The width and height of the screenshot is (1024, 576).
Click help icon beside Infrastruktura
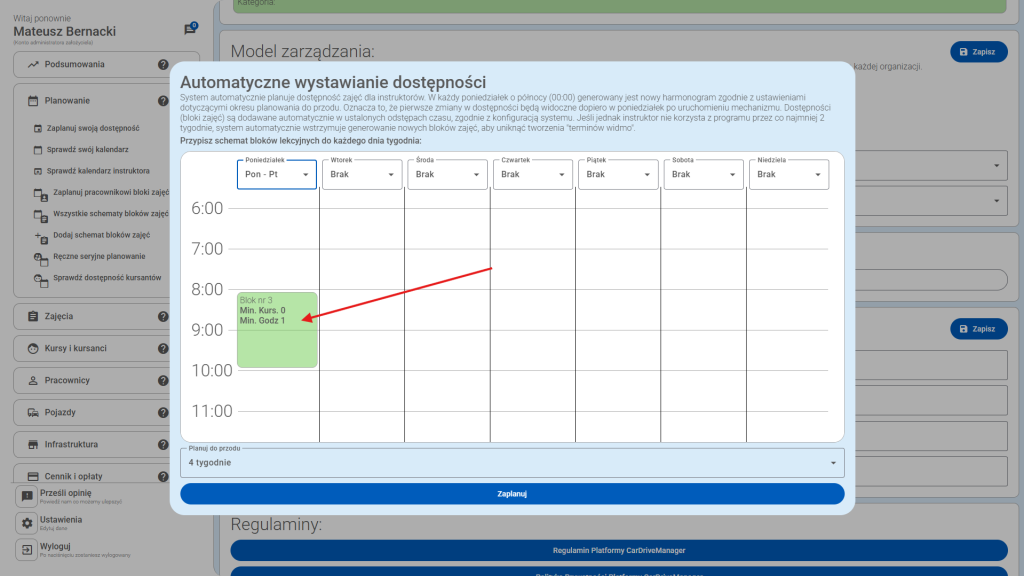click(163, 445)
